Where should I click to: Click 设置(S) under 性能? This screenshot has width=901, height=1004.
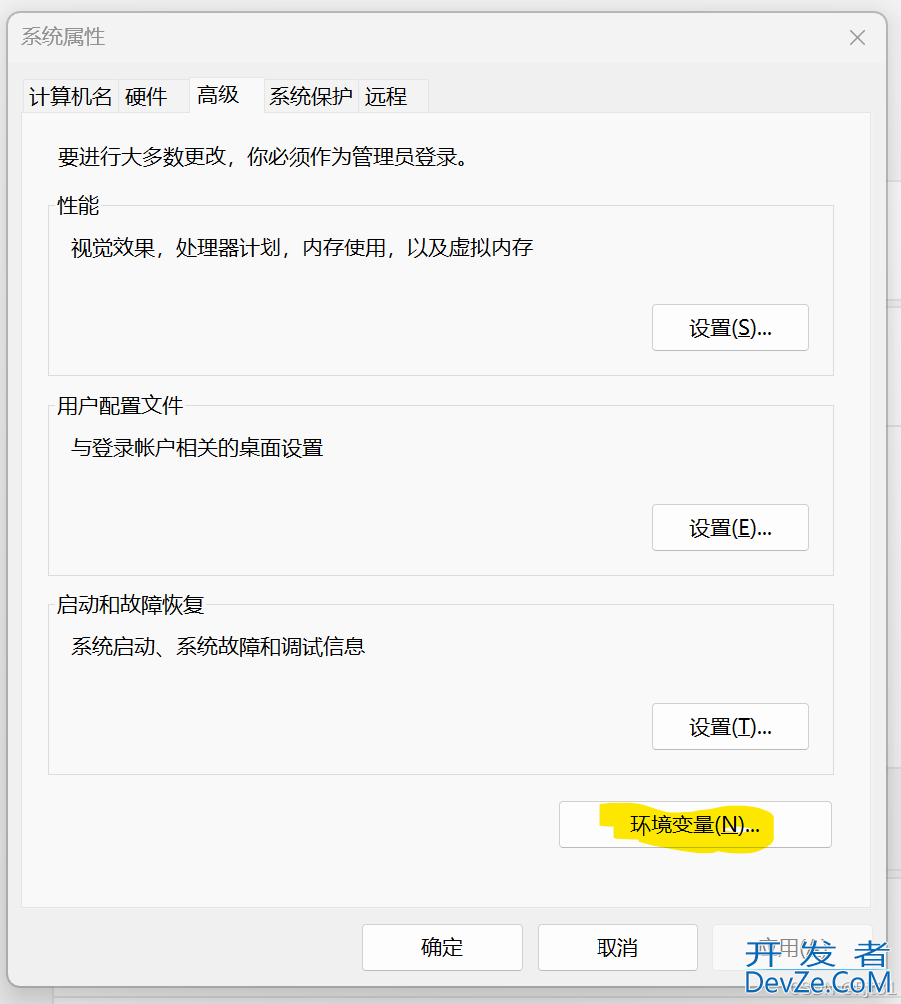click(730, 328)
